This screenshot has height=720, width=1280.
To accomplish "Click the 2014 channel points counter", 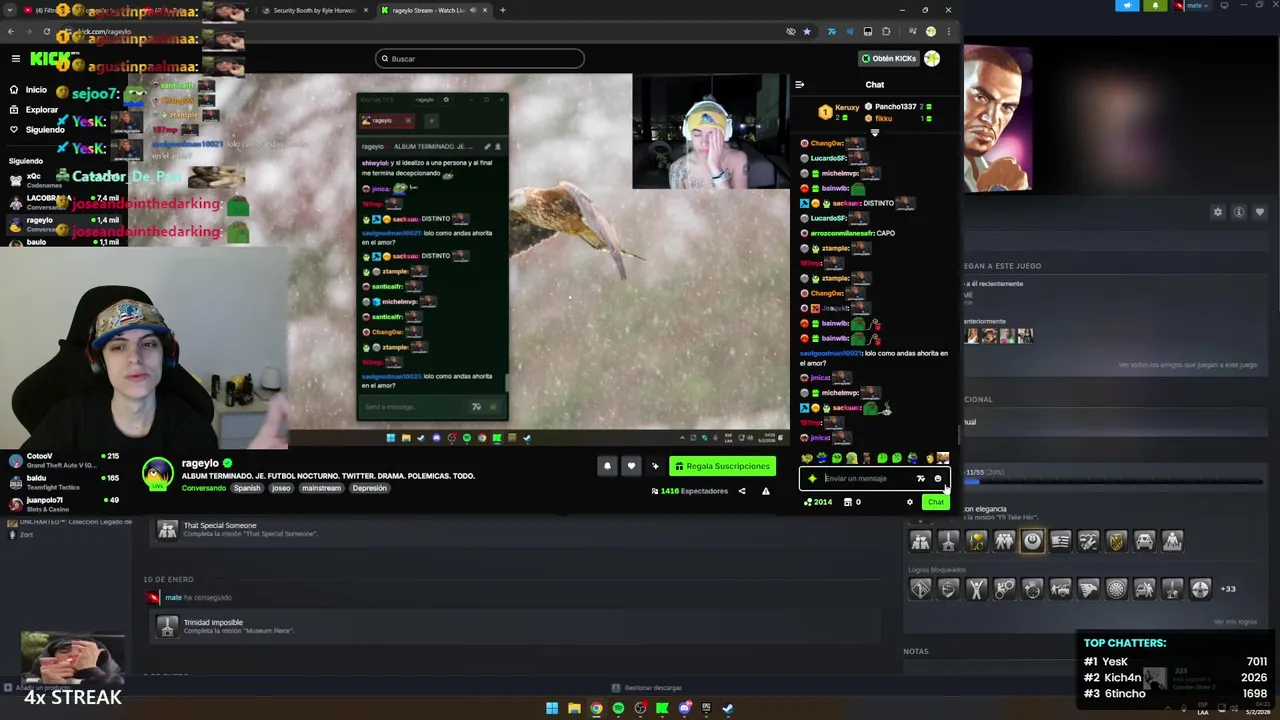I will [x=818, y=502].
